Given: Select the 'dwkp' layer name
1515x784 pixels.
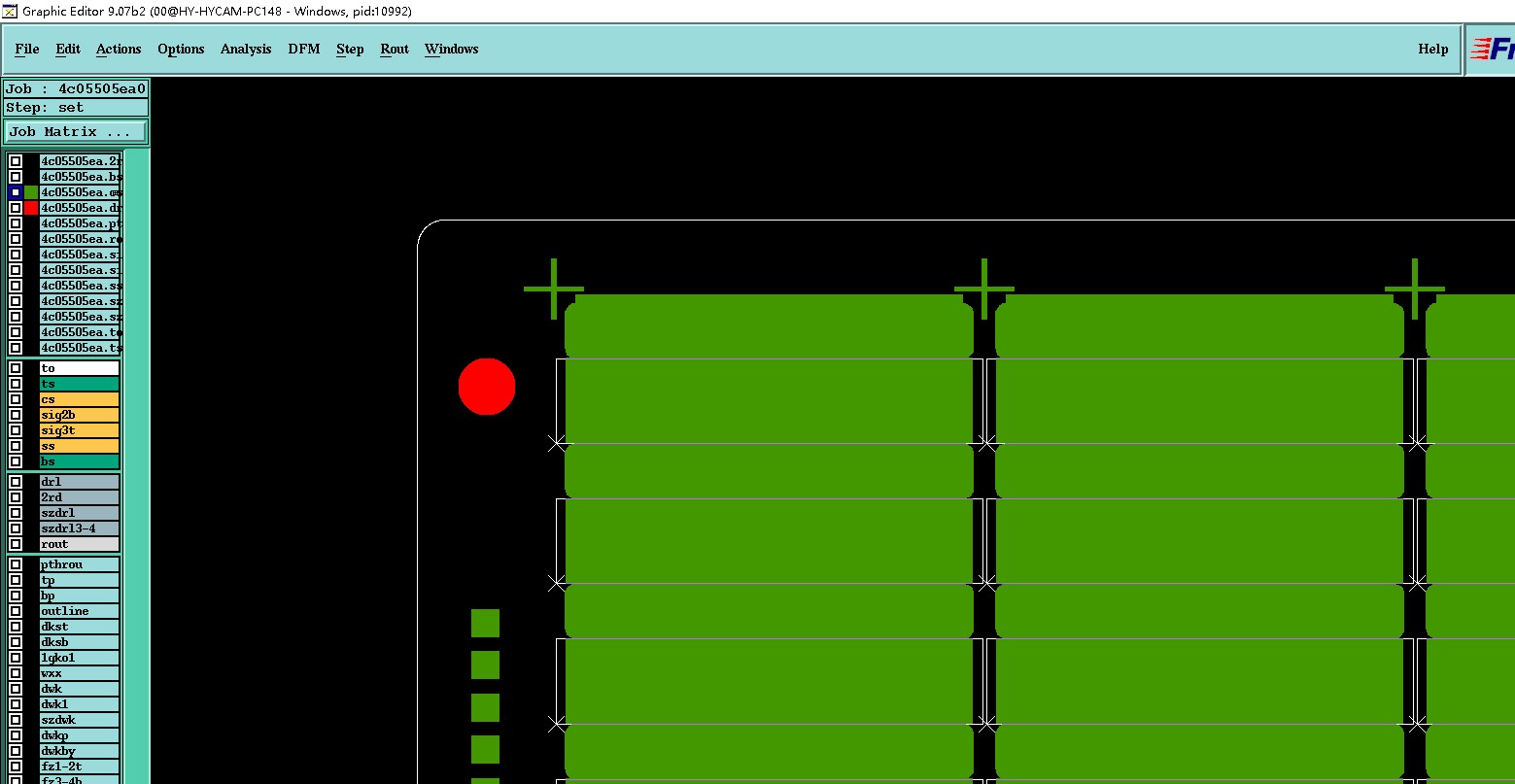Looking at the screenshot, I should [80, 735].
